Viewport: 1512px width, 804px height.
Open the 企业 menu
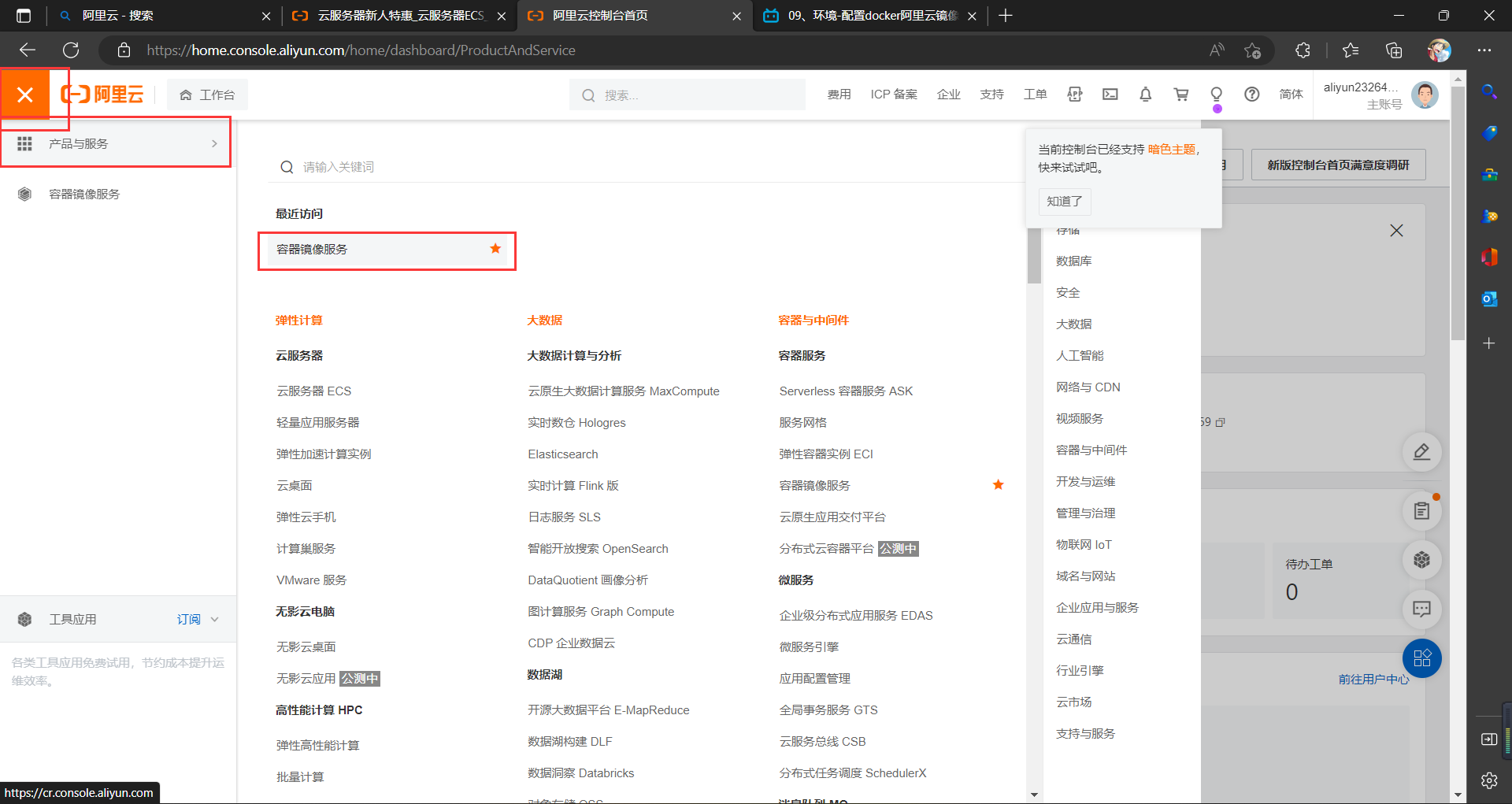(949, 94)
